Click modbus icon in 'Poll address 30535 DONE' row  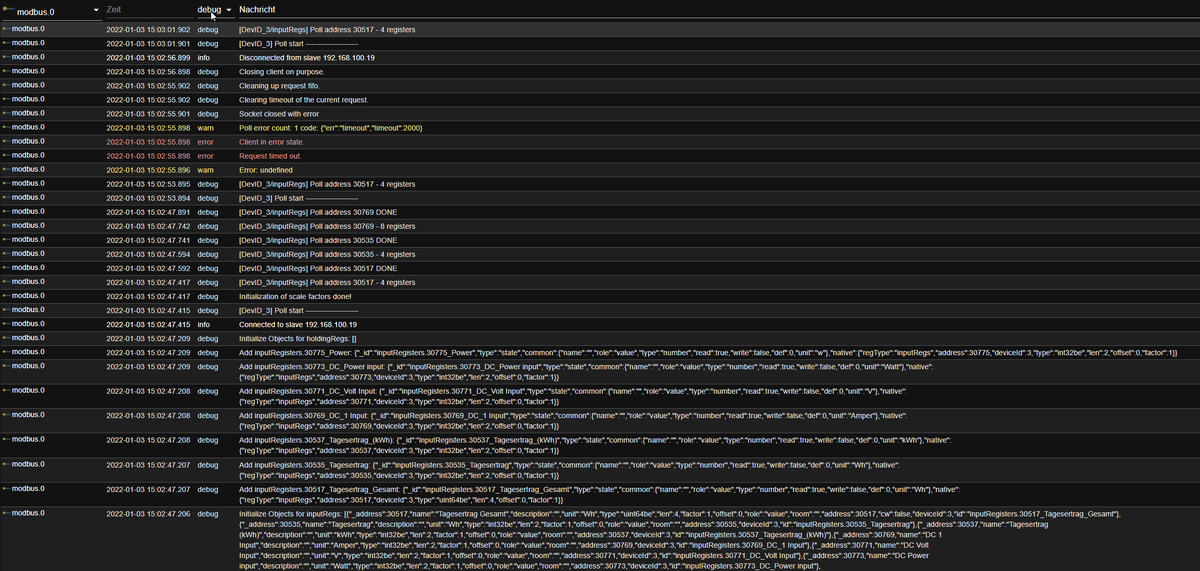pyautogui.click(x=8, y=239)
